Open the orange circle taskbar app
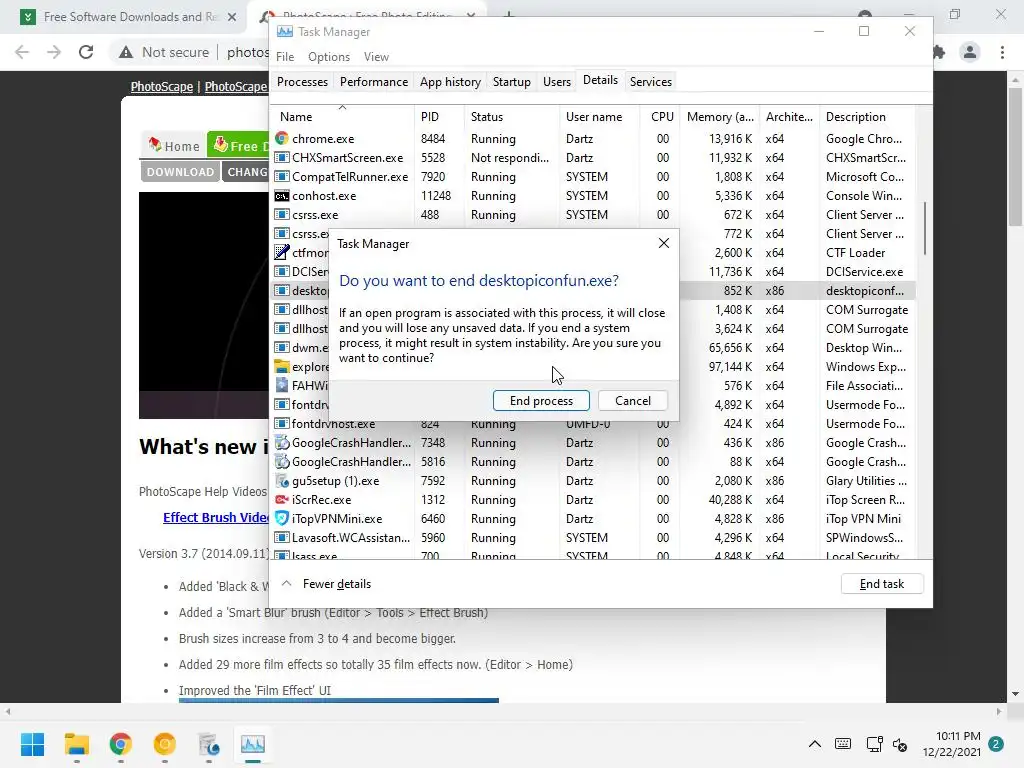1024x768 pixels. click(165, 744)
